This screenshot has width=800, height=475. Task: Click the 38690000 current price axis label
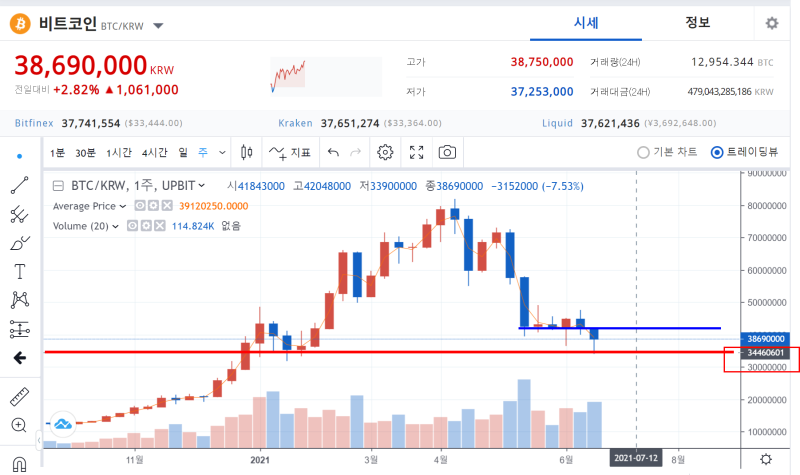pyautogui.click(x=765, y=339)
